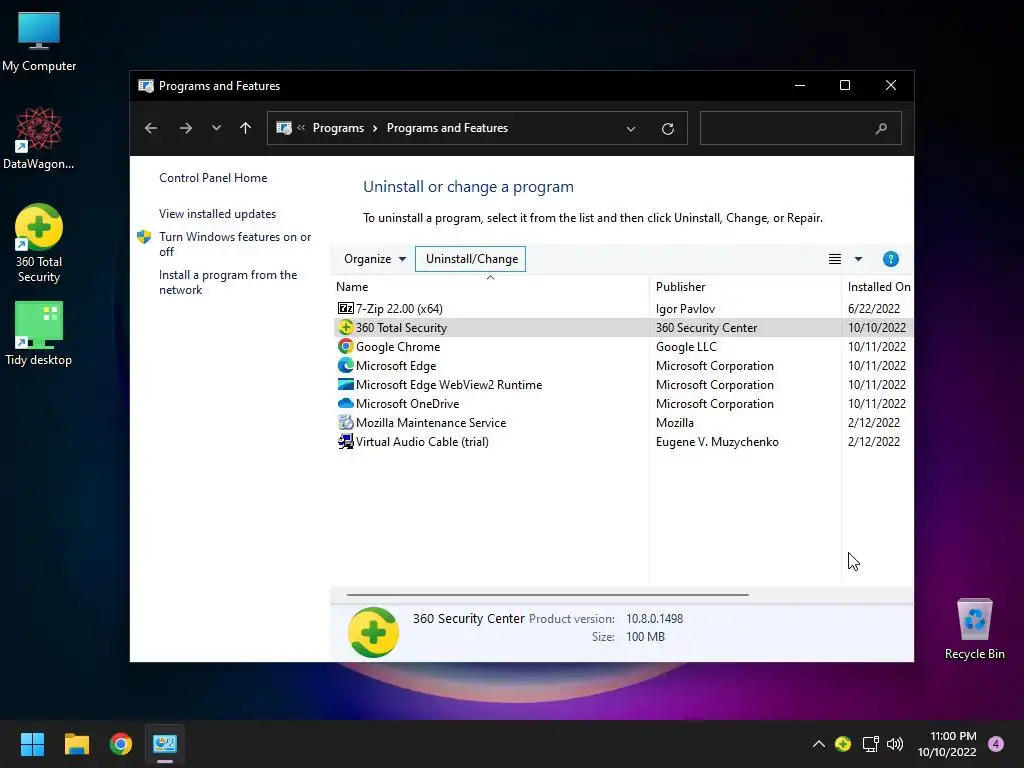1024x768 pixels.
Task: Go forward in navigation history
Action: coord(186,128)
